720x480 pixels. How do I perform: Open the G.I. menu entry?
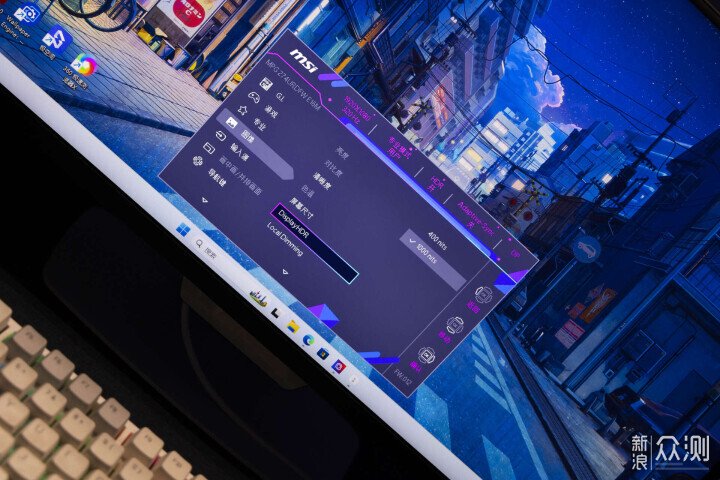(x=280, y=96)
